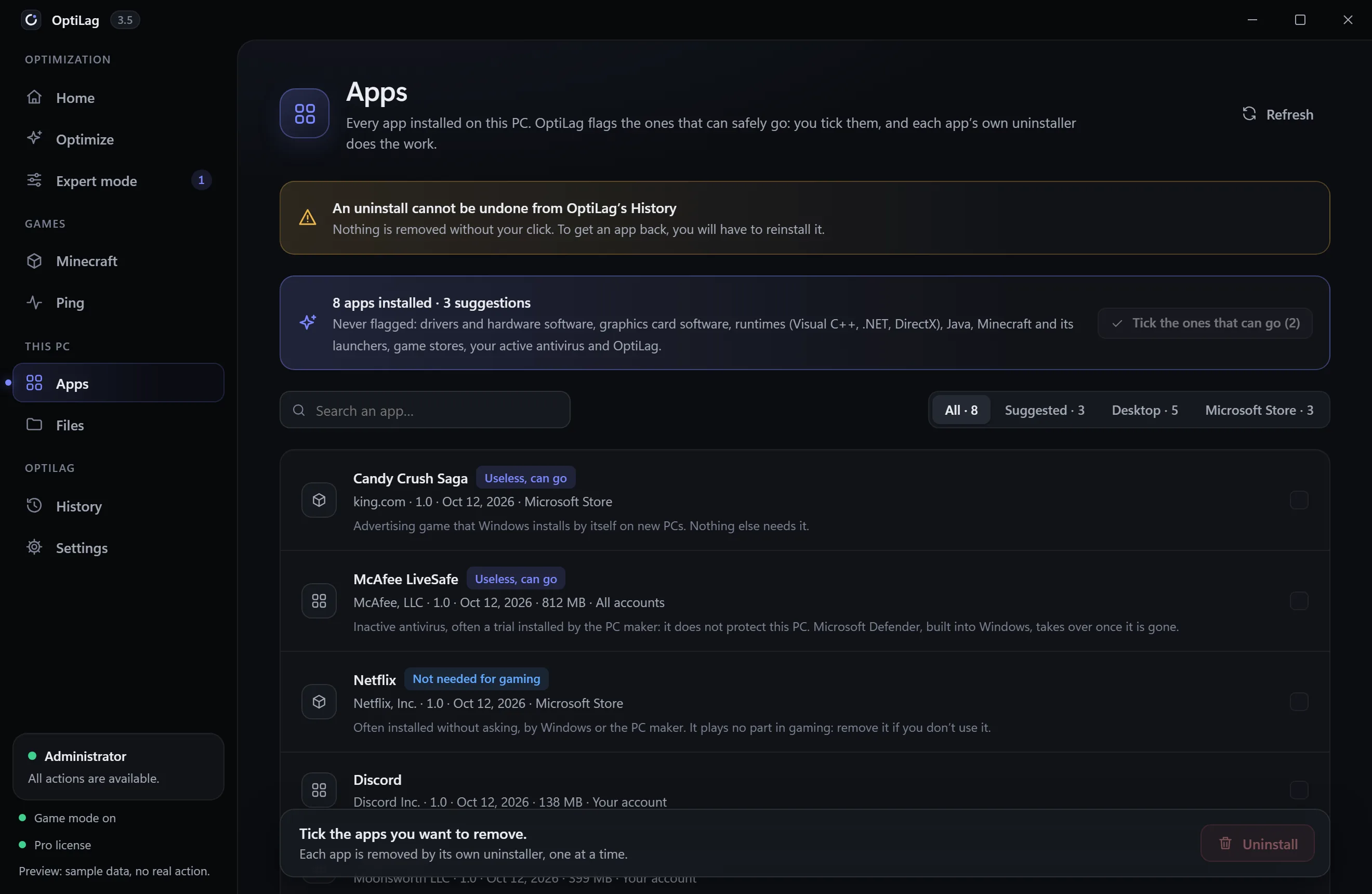Open the Ping page
This screenshot has width=1372, height=894.
click(118, 303)
